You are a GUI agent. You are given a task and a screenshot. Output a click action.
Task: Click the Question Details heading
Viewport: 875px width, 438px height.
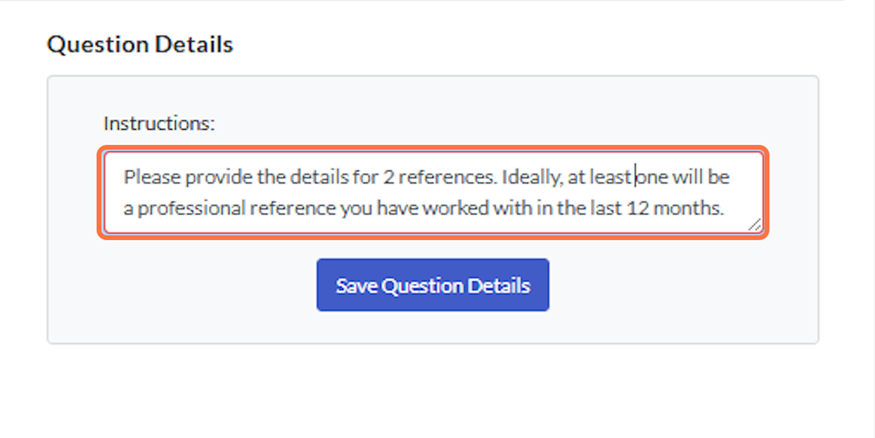(x=140, y=45)
